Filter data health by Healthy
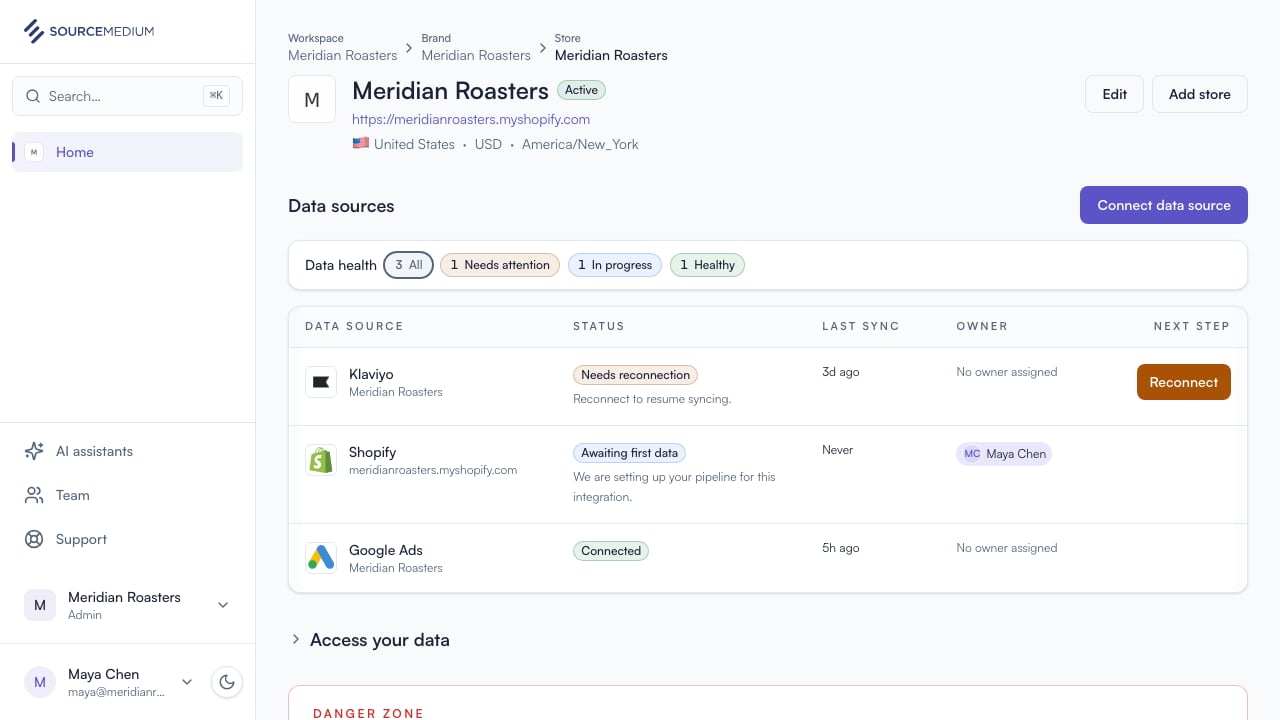The height and width of the screenshot is (720, 1280). point(707,265)
